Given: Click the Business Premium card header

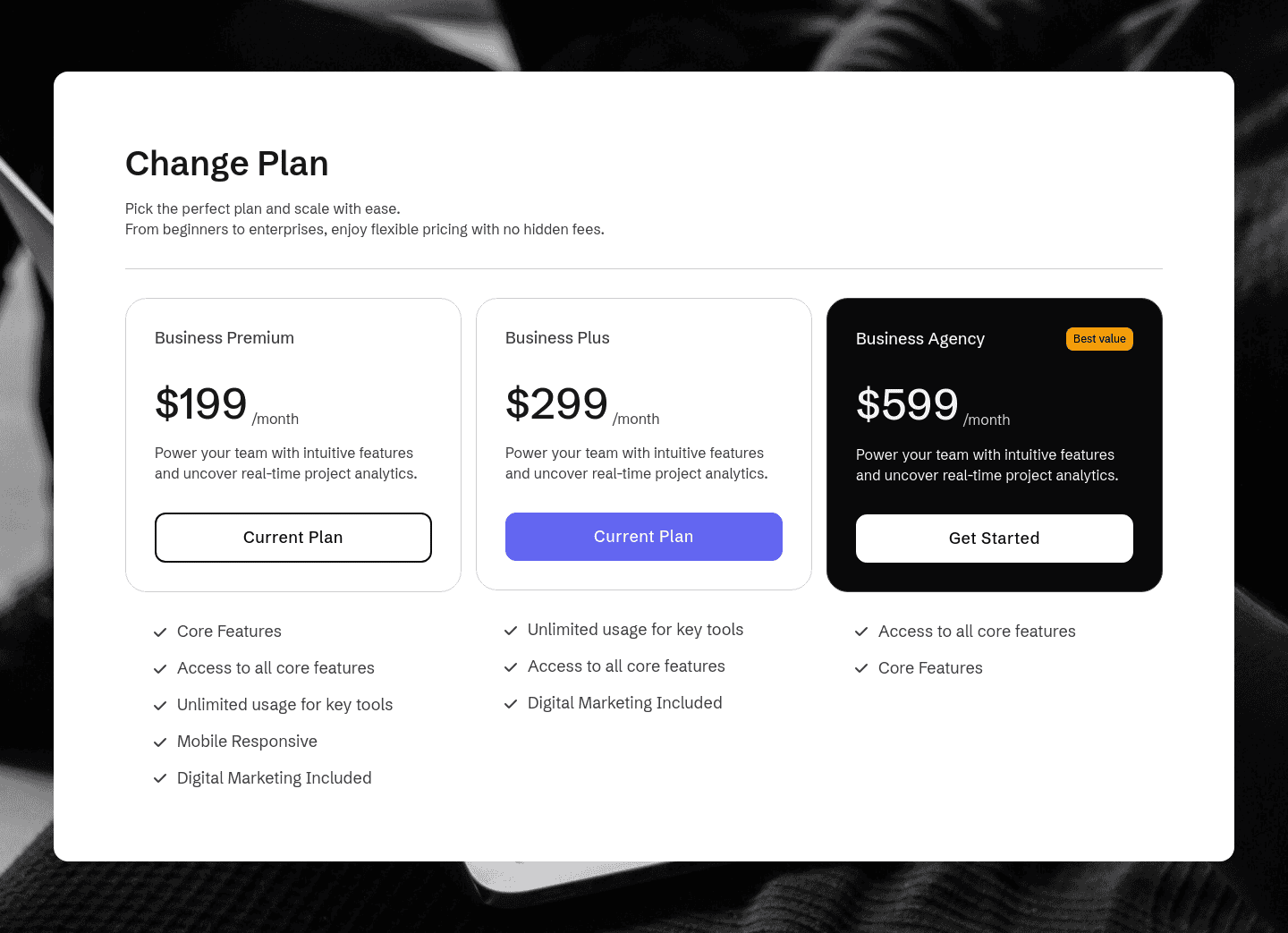Looking at the screenshot, I should pos(224,338).
